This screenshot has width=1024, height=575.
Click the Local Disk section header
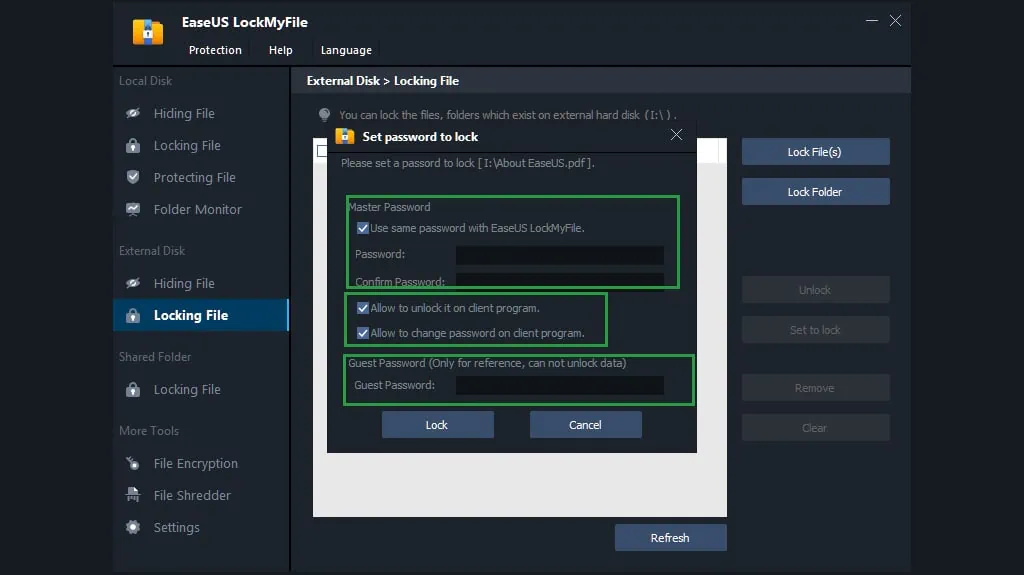coord(145,81)
